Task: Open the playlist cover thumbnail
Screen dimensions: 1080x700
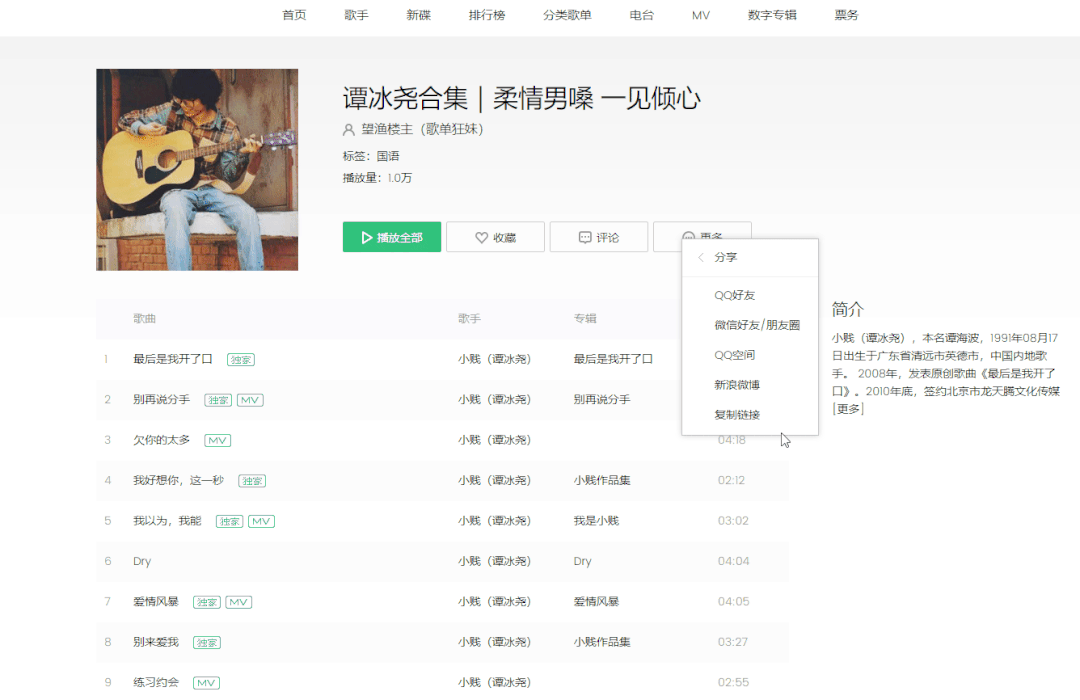Action: click(196, 168)
